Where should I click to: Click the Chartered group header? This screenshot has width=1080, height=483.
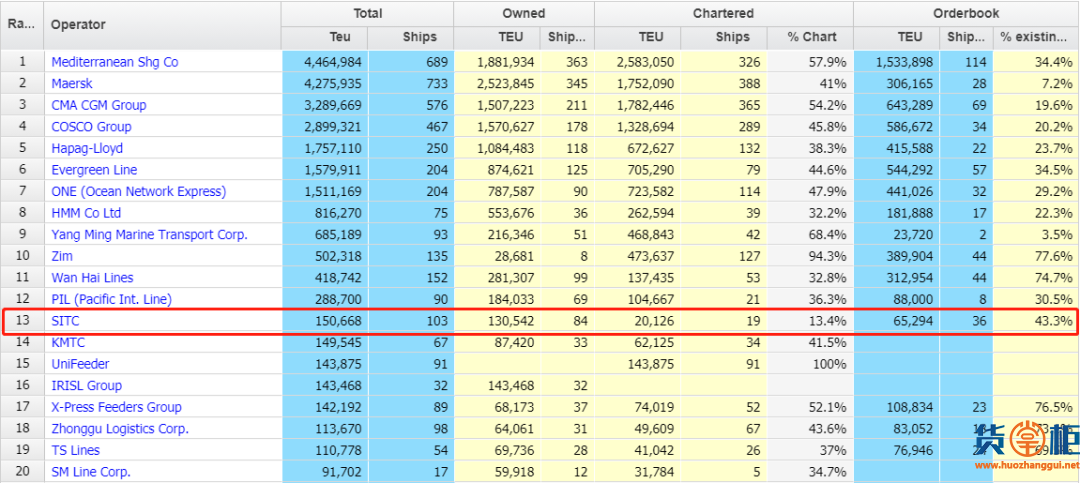723,14
